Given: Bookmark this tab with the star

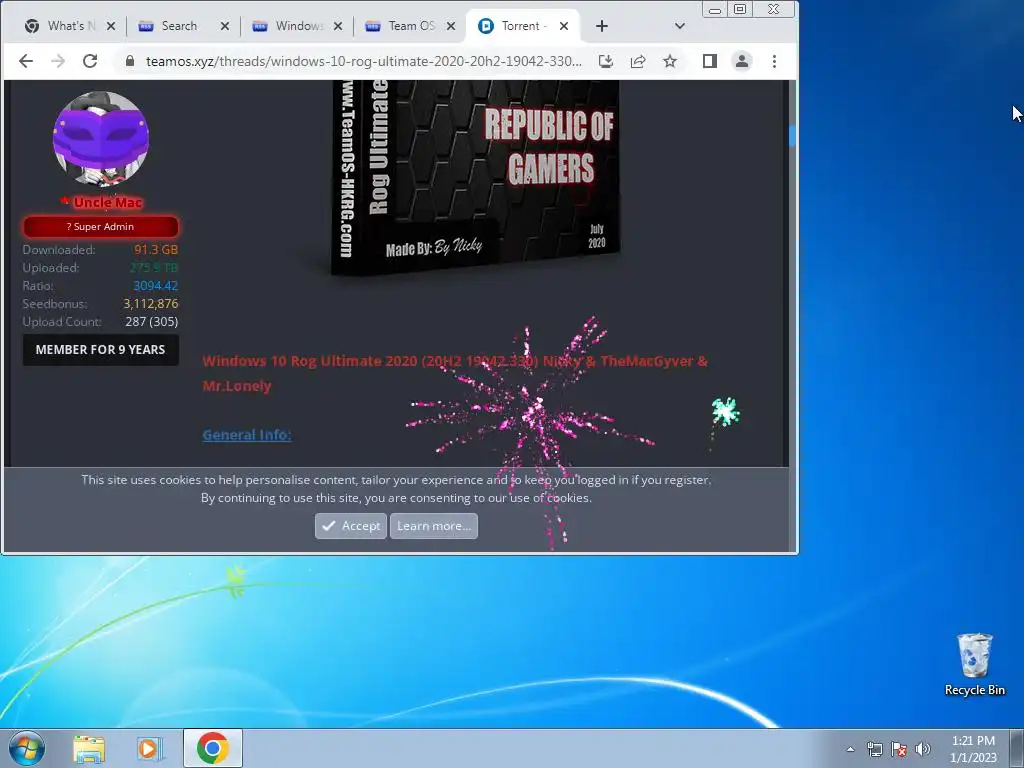Looking at the screenshot, I should [x=670, y=61].
